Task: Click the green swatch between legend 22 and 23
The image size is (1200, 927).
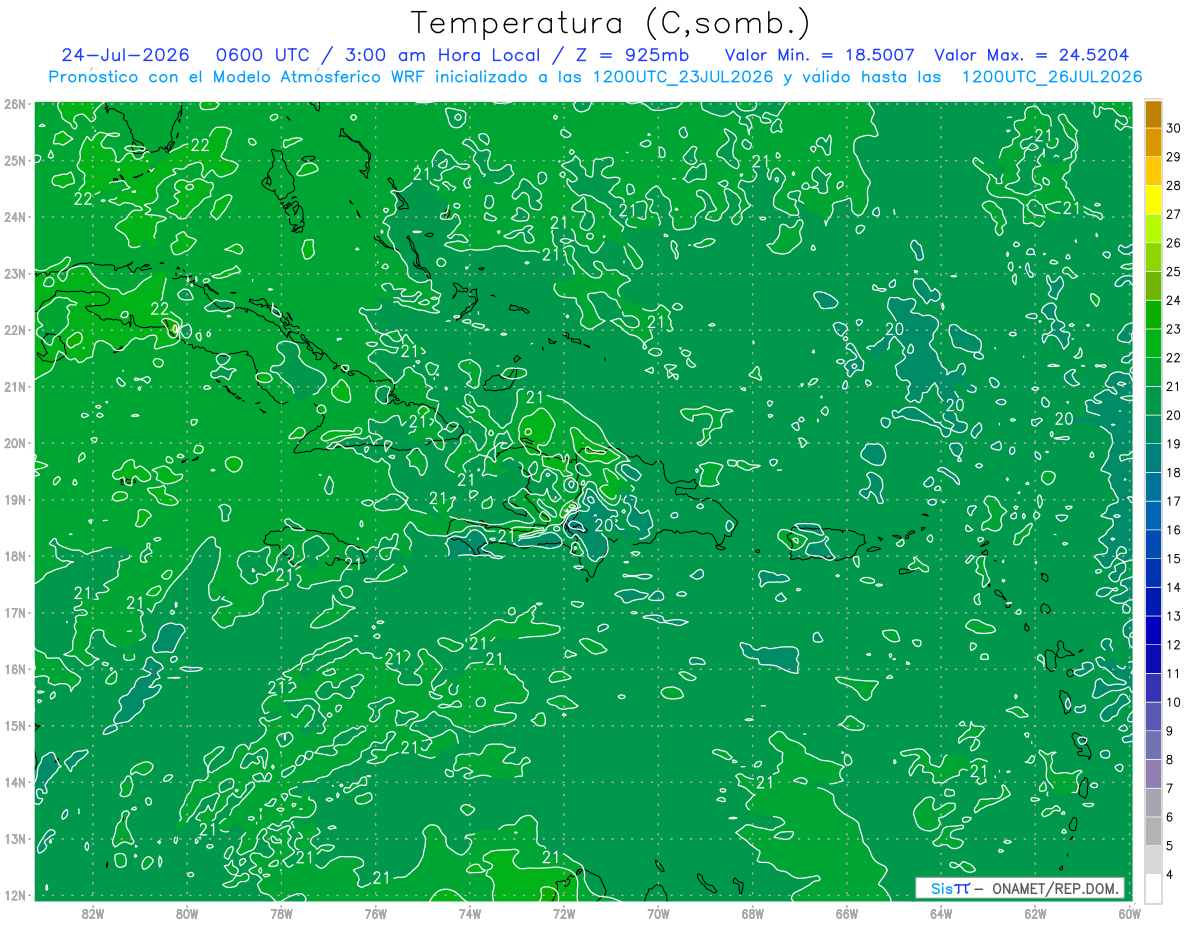Action: point(1153,343)
